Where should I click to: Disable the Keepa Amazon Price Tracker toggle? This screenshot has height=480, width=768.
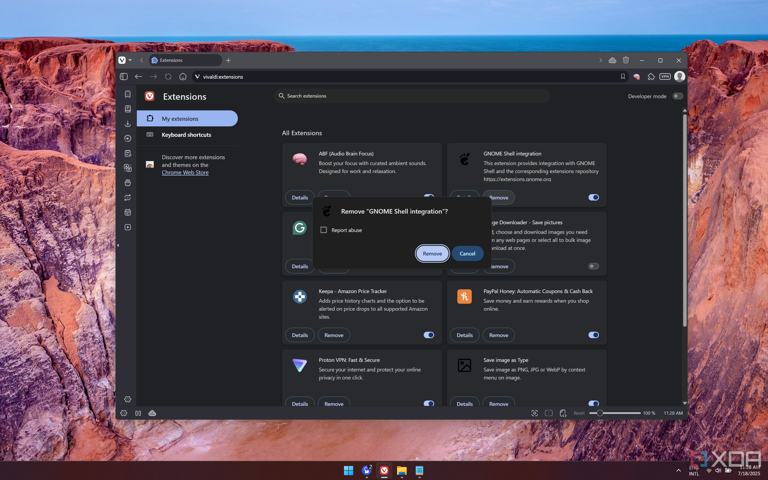429,335
